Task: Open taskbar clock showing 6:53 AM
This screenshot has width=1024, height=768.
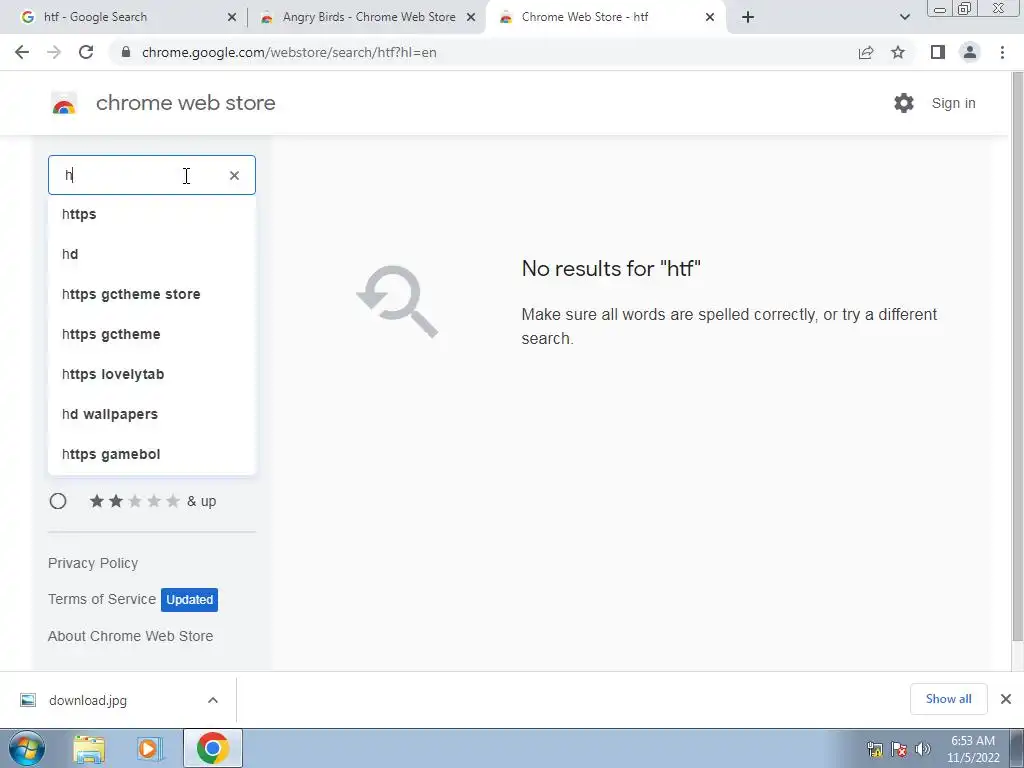Action: (x=973, y=748)
